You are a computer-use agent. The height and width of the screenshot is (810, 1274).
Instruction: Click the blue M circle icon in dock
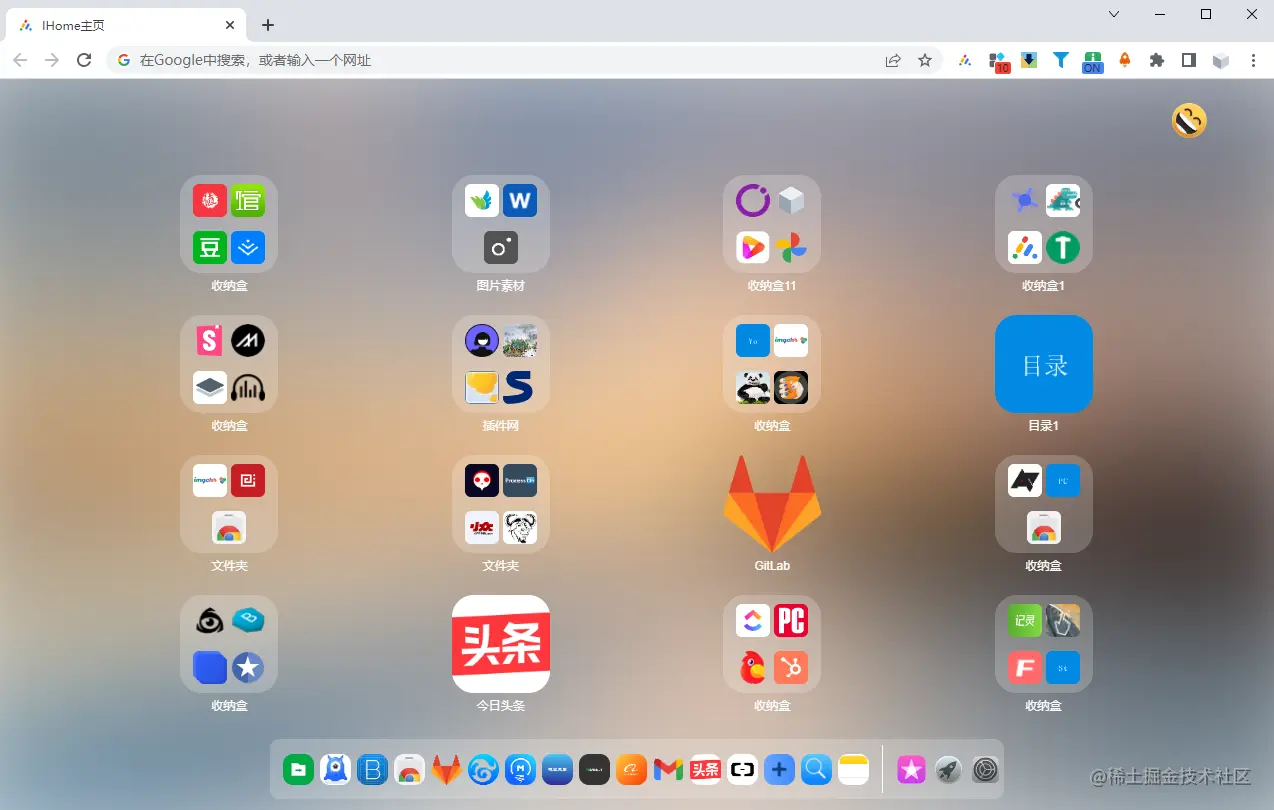coord(520,769)
